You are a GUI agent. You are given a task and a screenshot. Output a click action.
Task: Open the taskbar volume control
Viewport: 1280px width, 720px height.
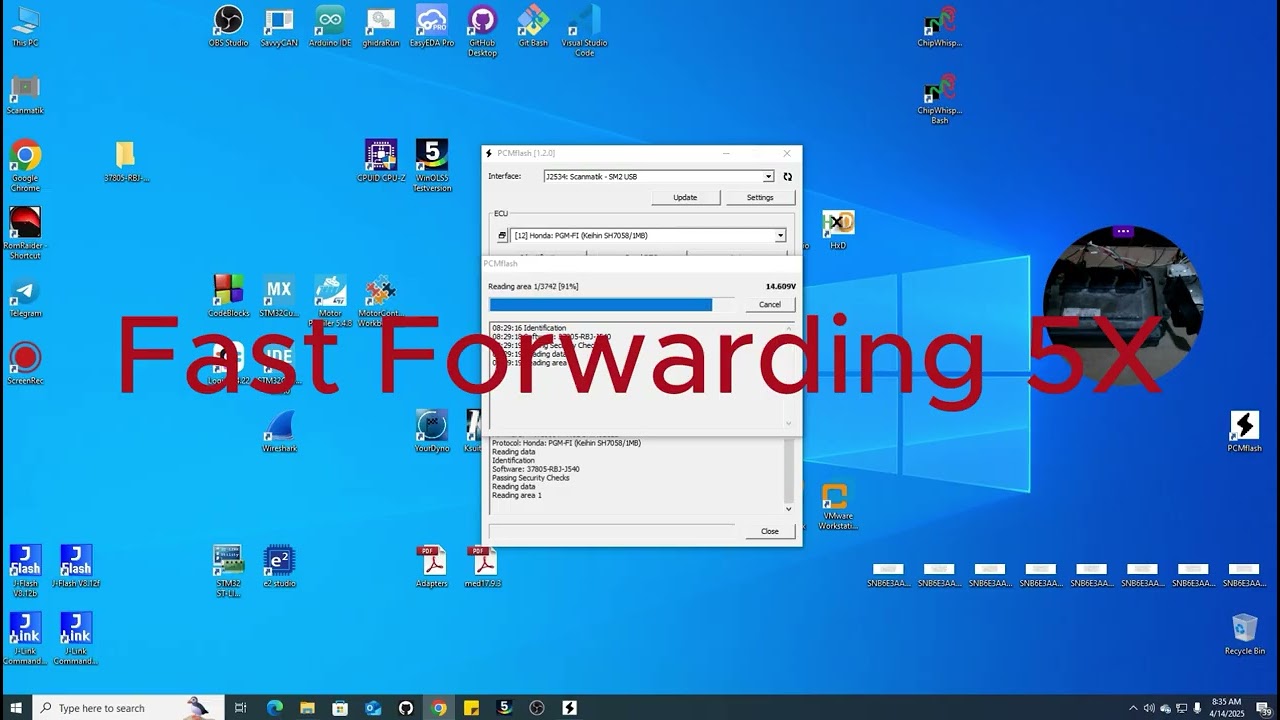click(x=1149, y=708)
